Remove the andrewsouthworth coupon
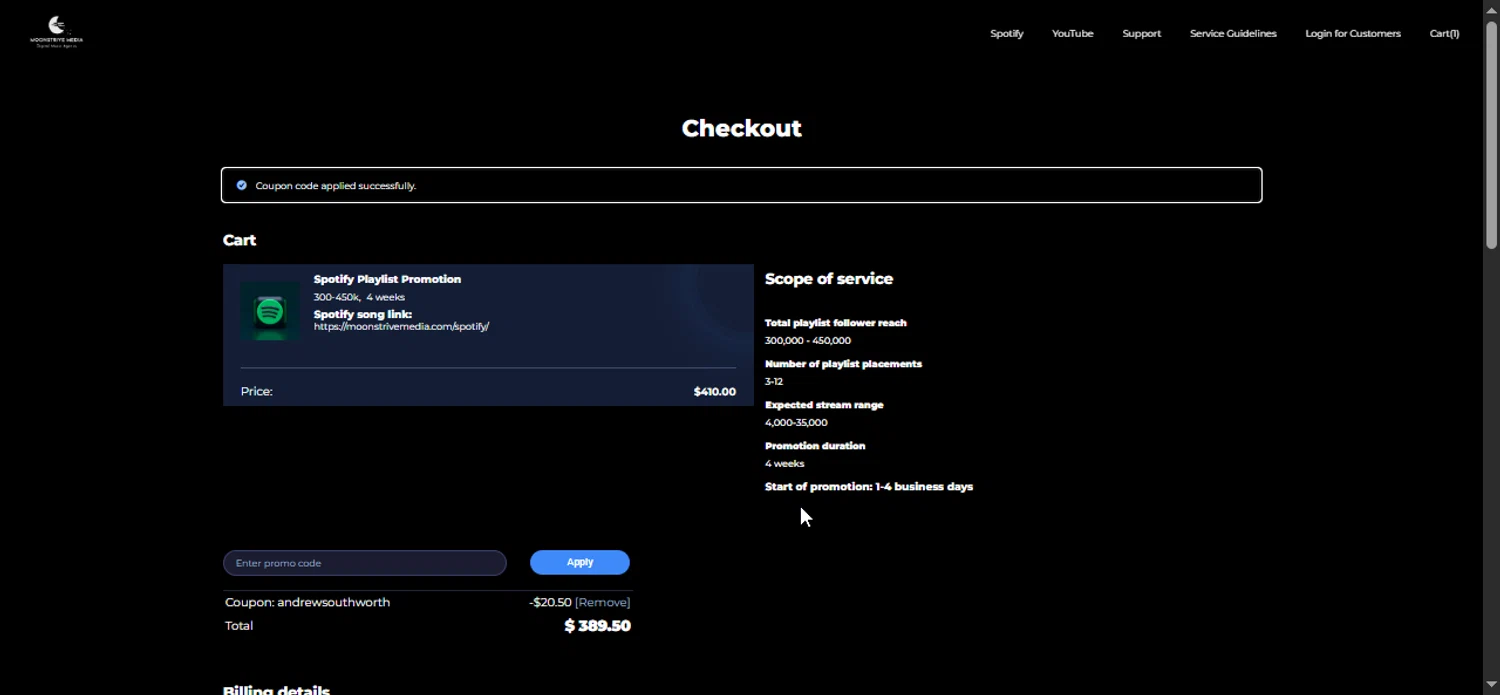 click(602, 602)
